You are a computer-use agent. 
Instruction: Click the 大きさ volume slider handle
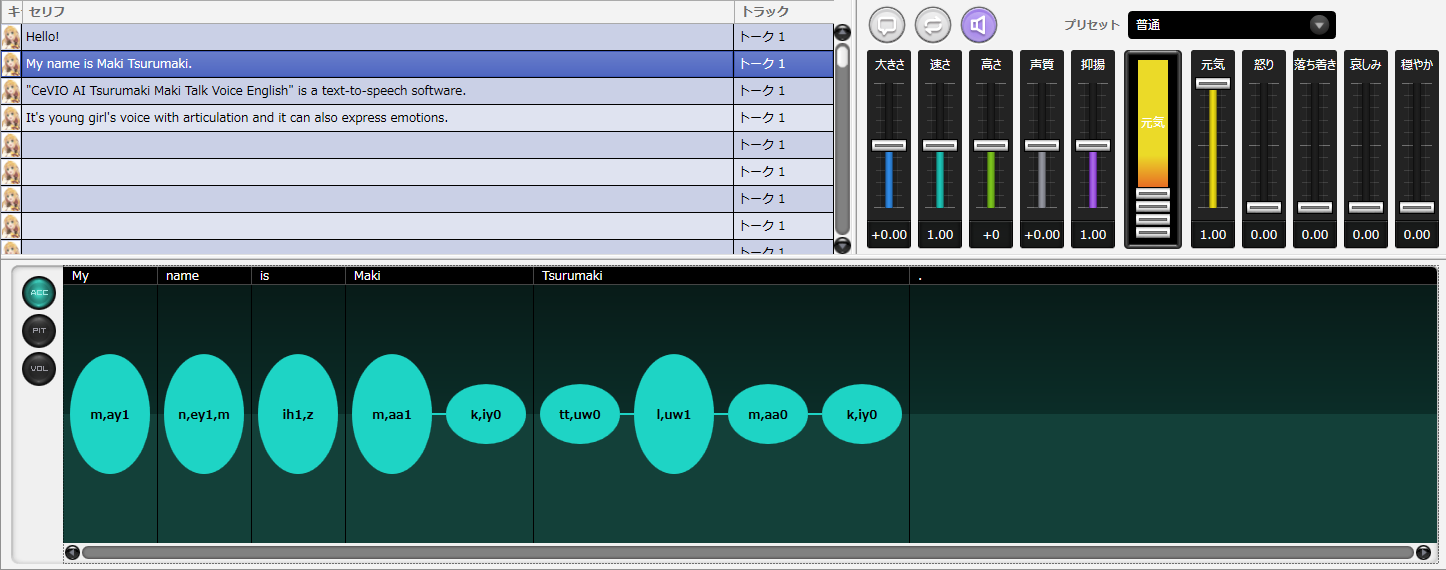tap(889, 145)
